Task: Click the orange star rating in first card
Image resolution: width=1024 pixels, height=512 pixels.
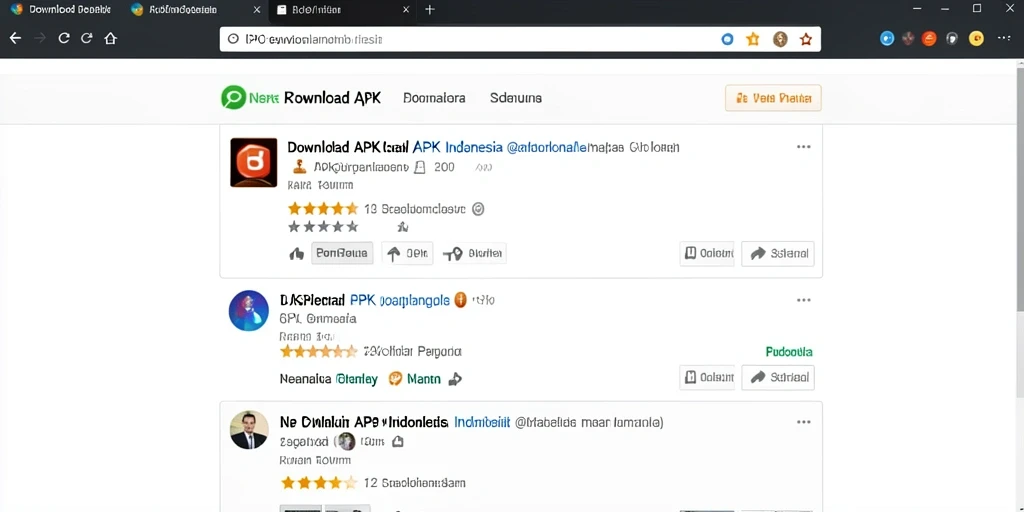Action: pyautogui.click(x=323, y=209)
